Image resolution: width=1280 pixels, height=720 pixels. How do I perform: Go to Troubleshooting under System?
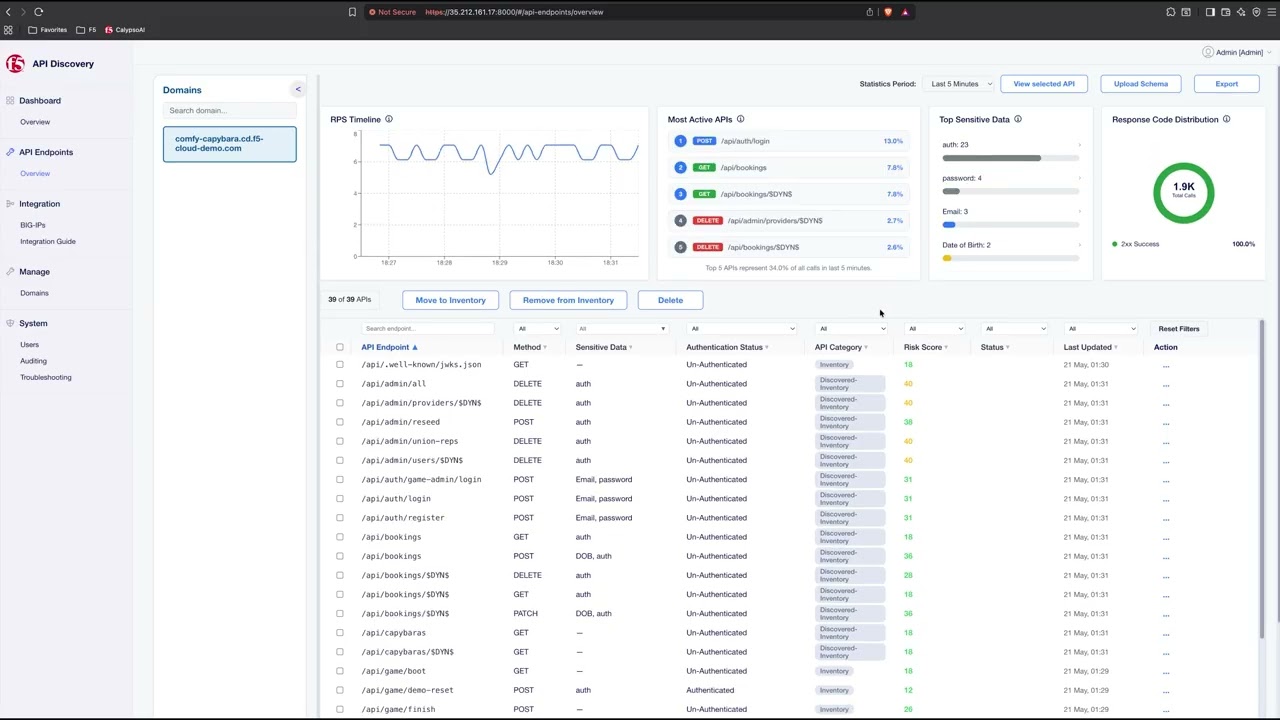point(46,377)
